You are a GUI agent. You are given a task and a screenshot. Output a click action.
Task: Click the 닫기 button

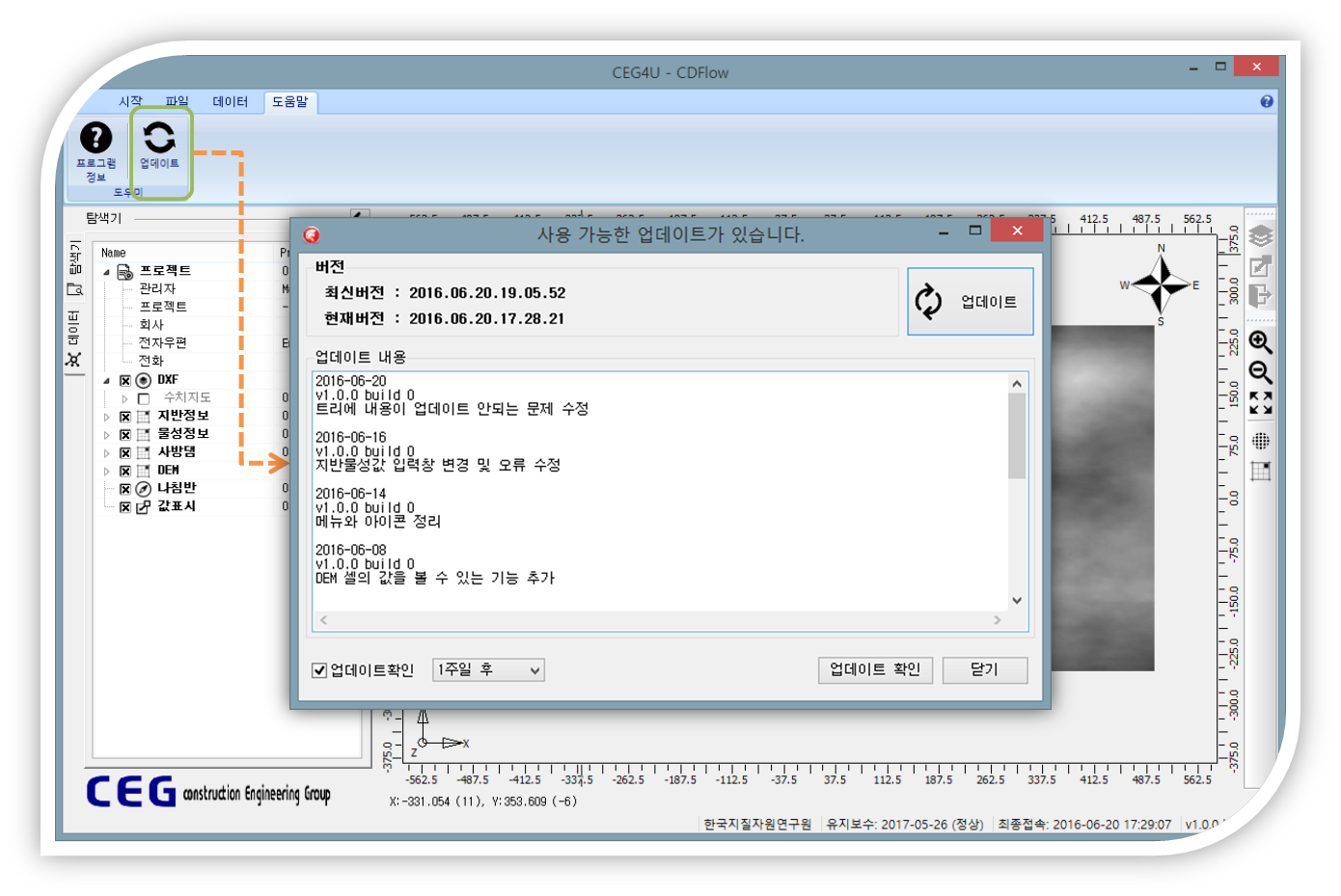[x=984, y=669]
